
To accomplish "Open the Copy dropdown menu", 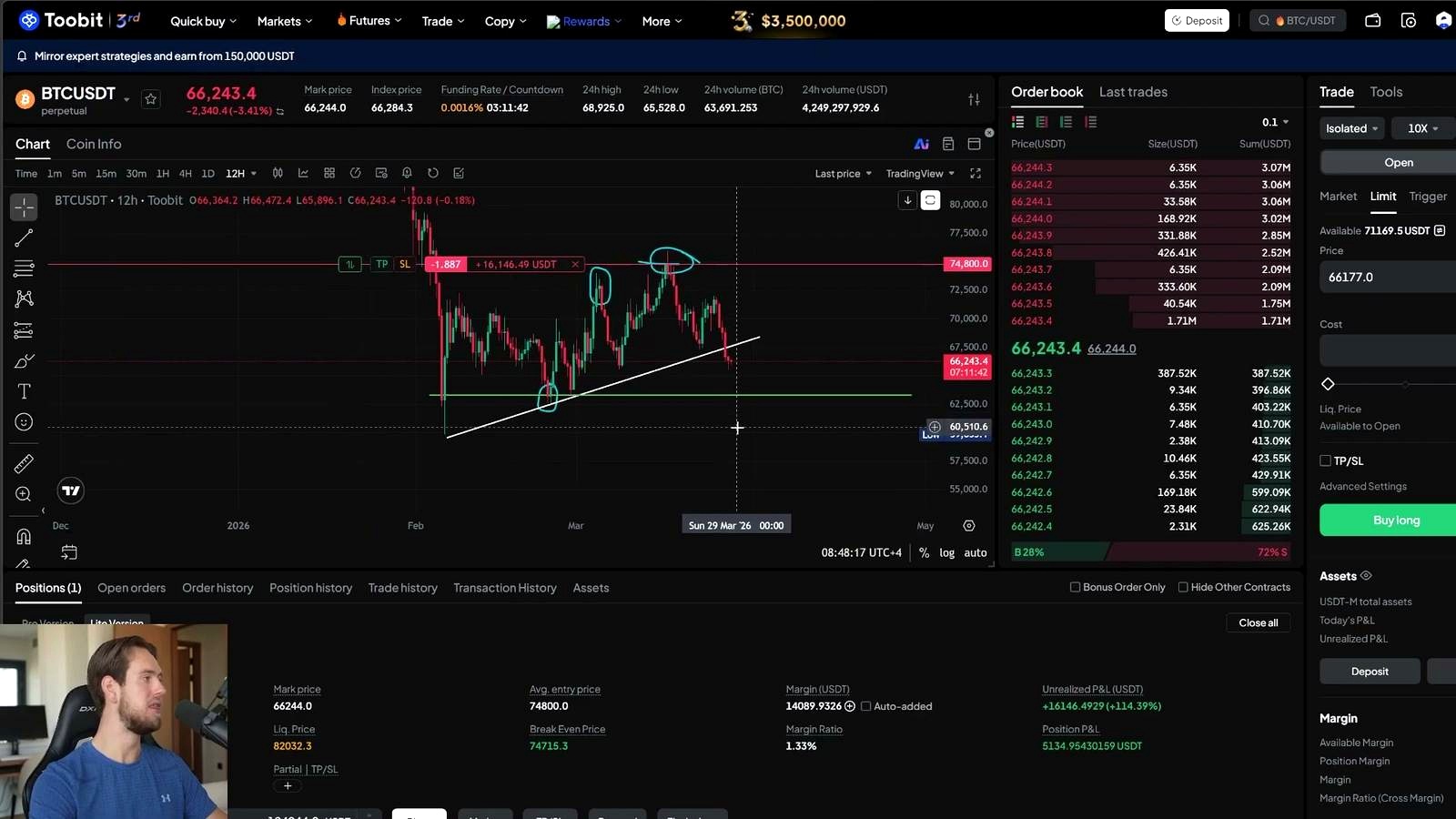I will (x=505, y=21).
